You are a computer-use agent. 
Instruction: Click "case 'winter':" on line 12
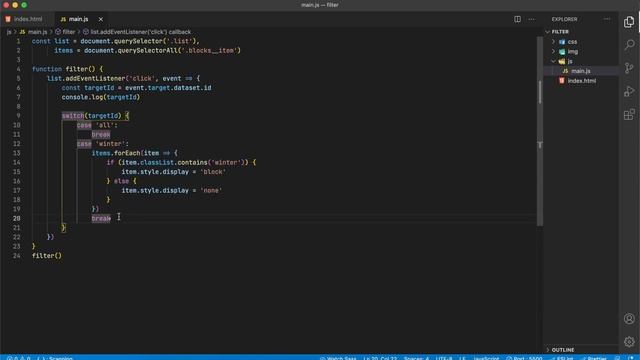(103, 144)
